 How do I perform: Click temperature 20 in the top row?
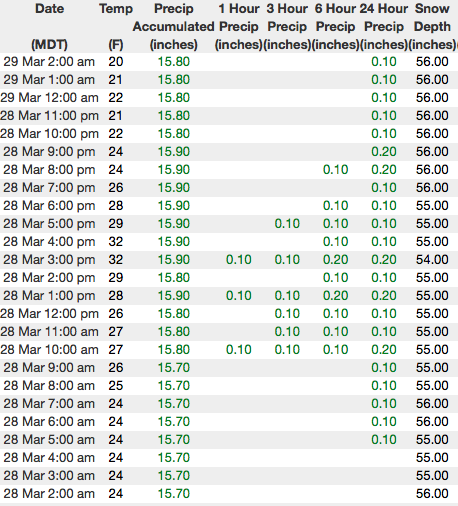116,62
